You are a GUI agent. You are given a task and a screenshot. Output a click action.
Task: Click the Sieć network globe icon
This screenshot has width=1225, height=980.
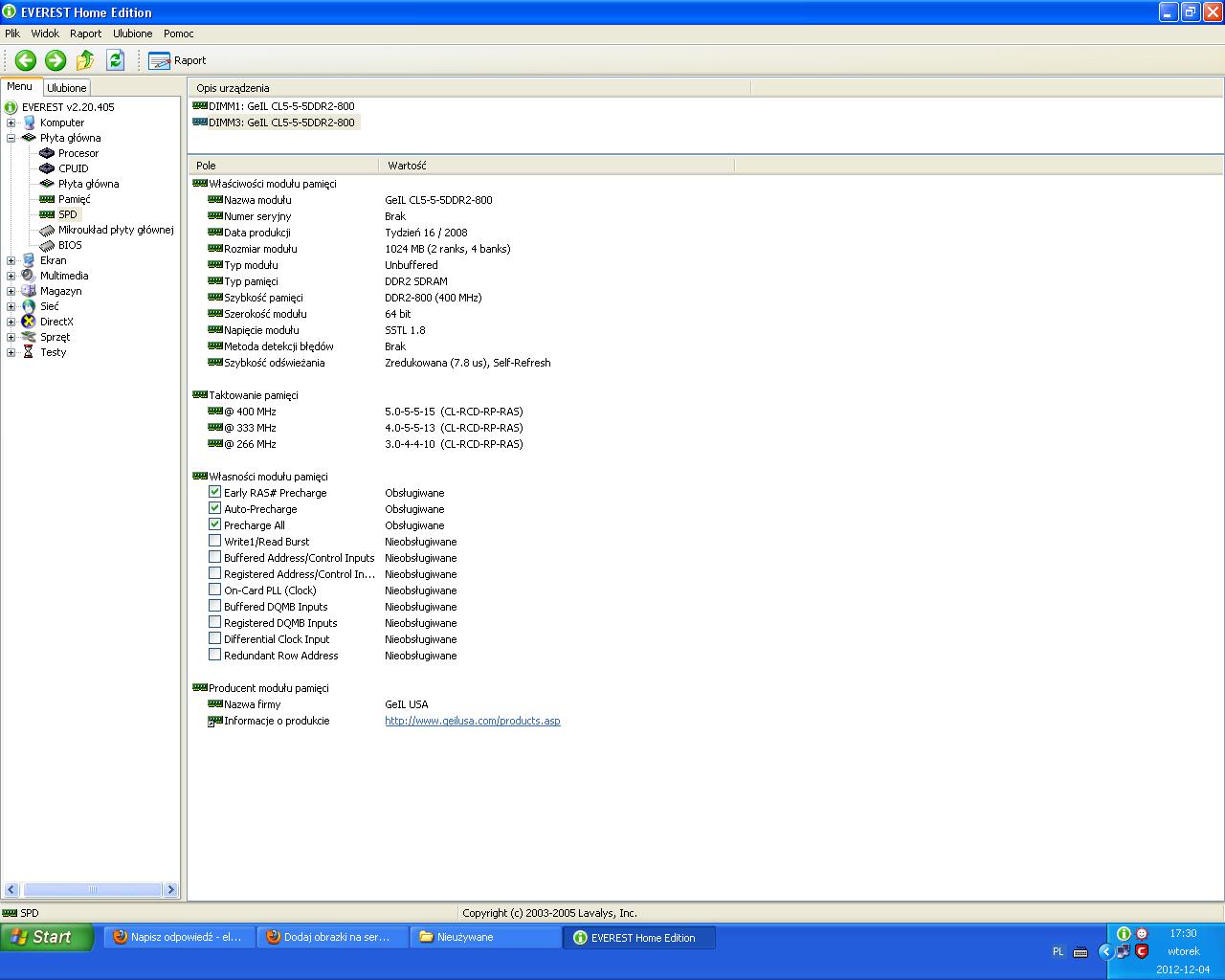click(x=29, y=306)
